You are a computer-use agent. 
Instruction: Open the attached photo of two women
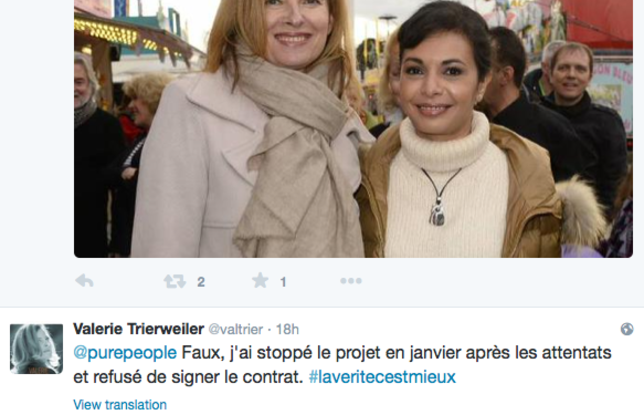coord(353,129)
